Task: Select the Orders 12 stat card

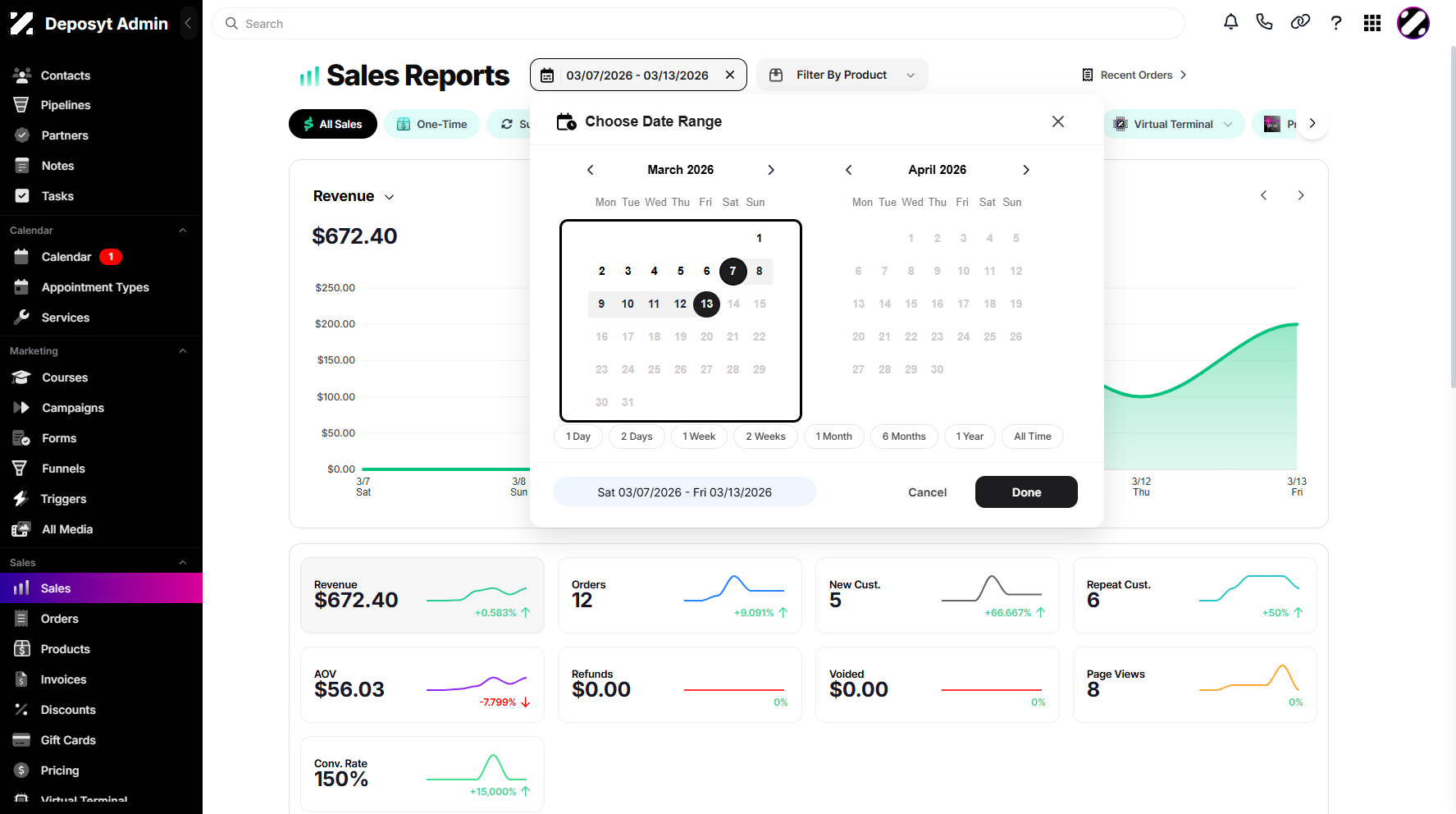Action: coord(680,595)
